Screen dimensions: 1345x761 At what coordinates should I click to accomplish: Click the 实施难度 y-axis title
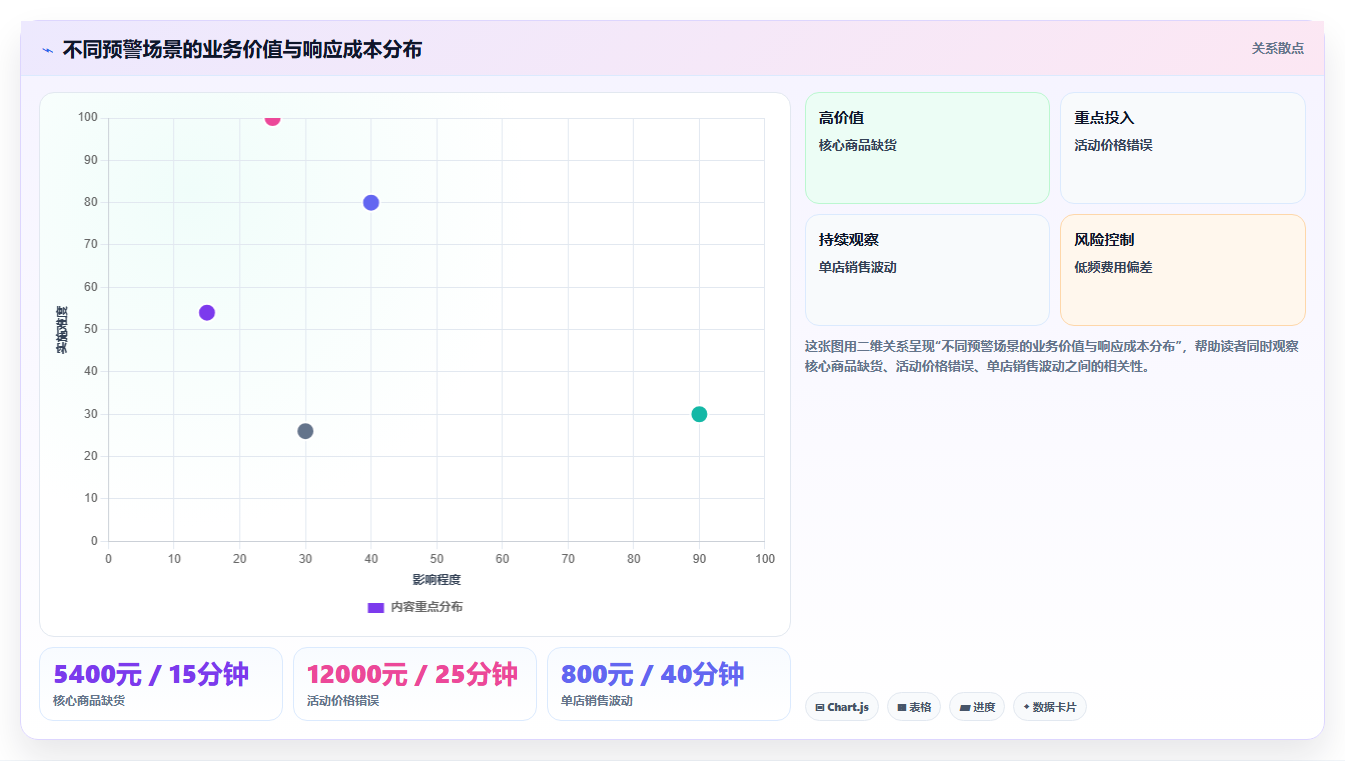(62, 330)
